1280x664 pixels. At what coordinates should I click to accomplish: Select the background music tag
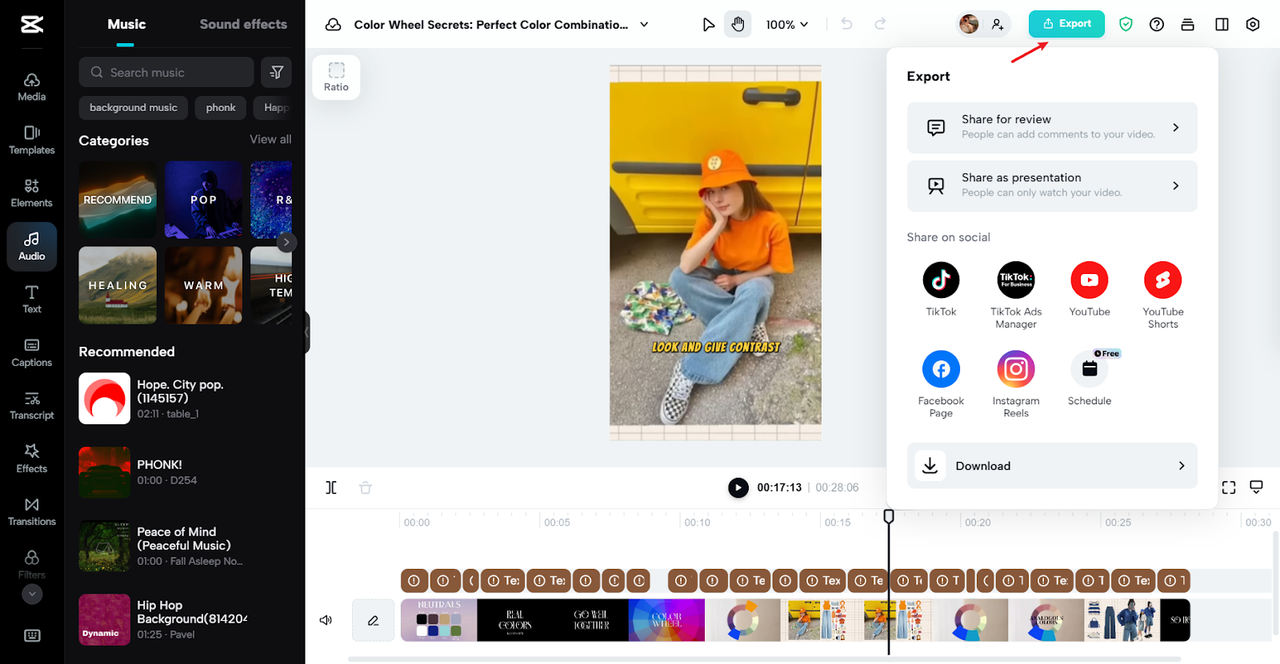[x=133, y=108]
